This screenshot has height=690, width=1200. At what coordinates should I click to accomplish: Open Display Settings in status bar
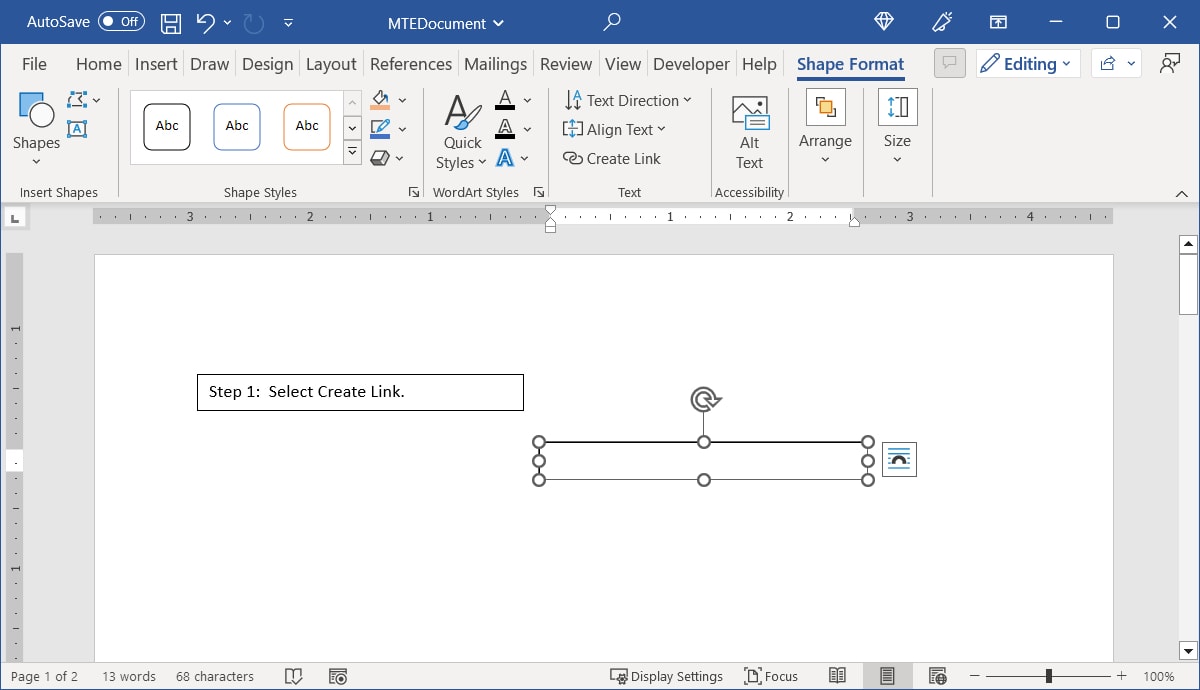click(x=666, y=677)
